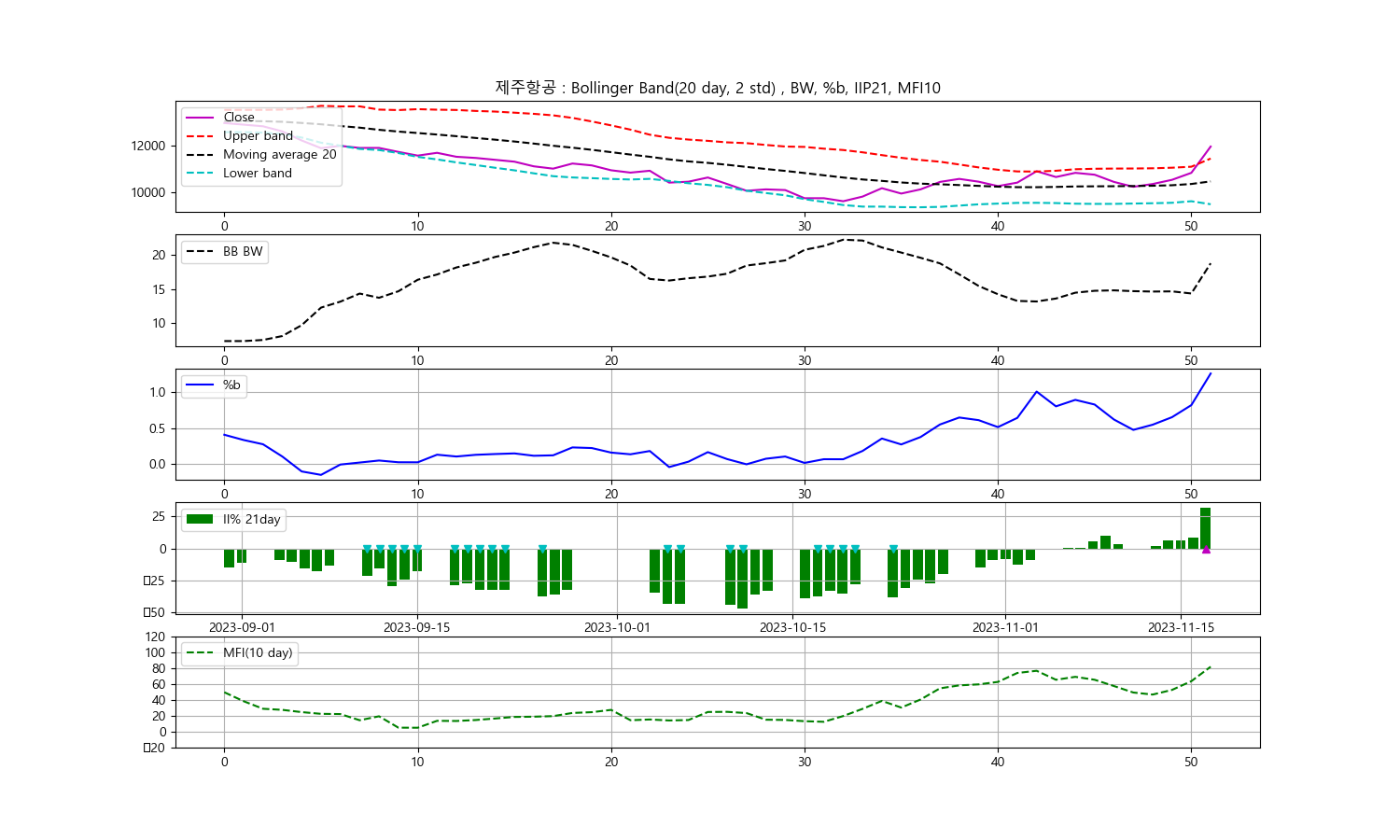Click the 2023-09-15 date axis label
This screenshot has width=1400, height=840.
[x=416, y=628]
